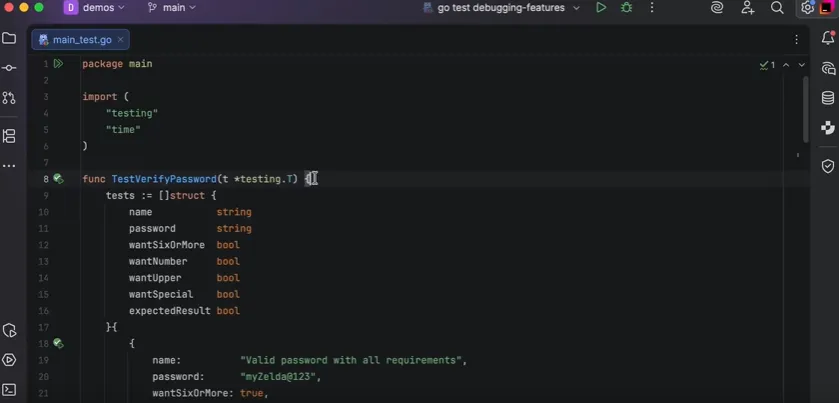This screenshot has width=839, height=403.
Task: Click the TestVerifyPassword function name
Action: click(x=164, y=179)
